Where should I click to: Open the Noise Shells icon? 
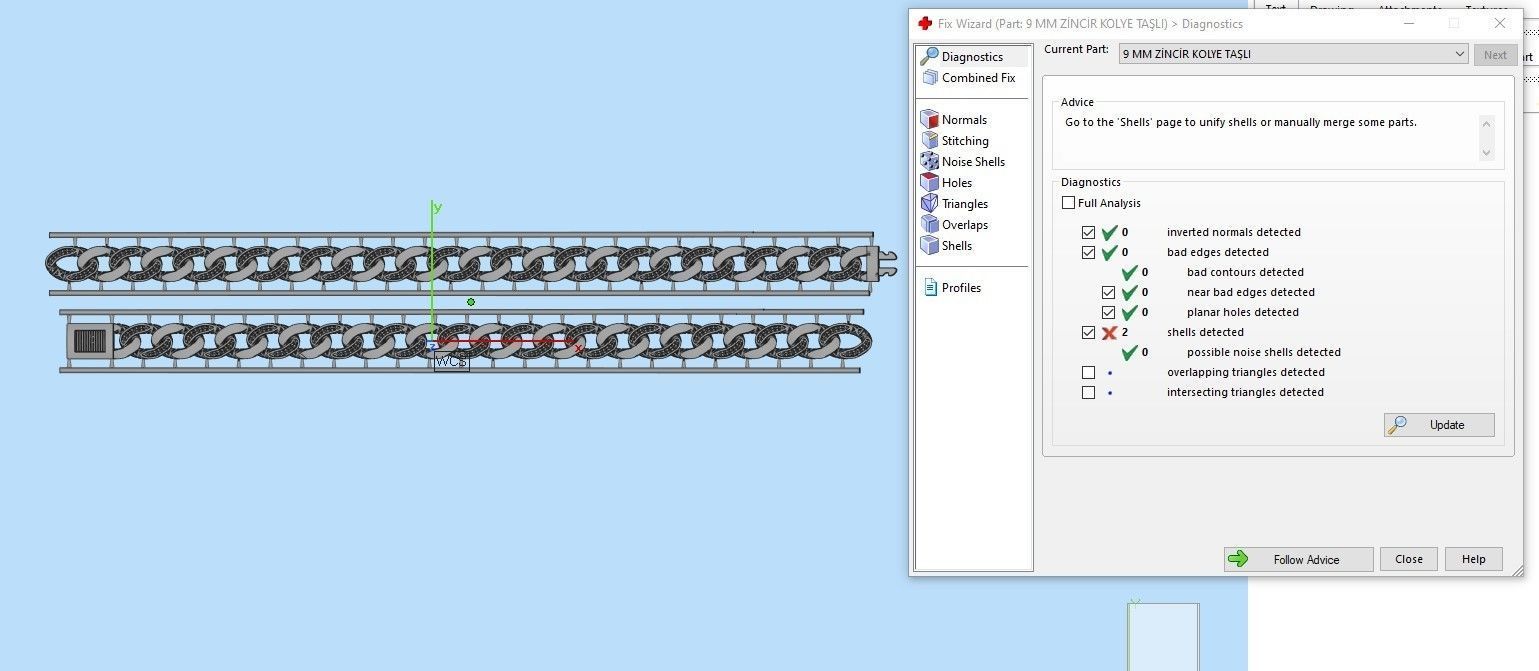[x=929, y=161]
